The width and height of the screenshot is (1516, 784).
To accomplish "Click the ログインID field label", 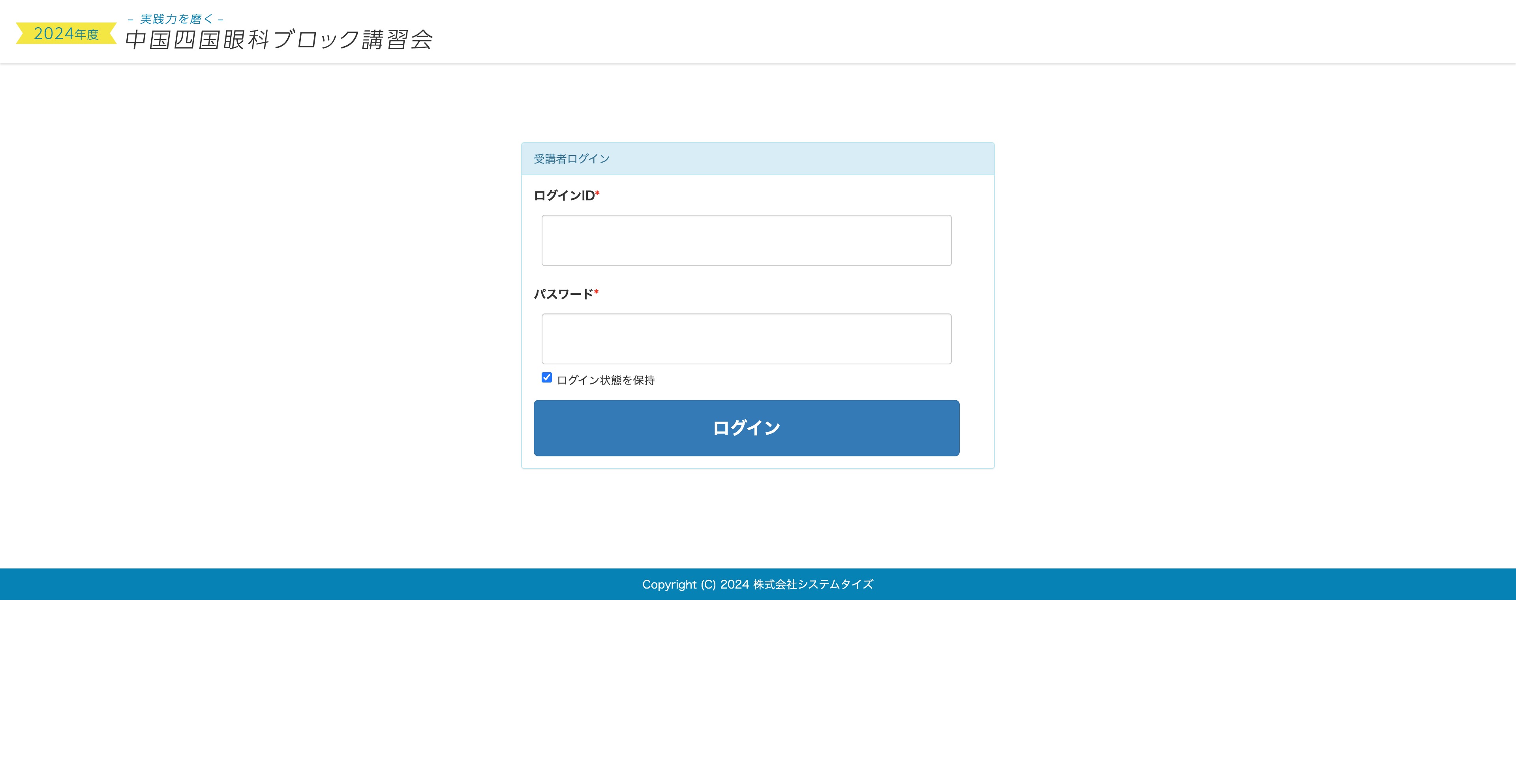I will coord(564,195).
